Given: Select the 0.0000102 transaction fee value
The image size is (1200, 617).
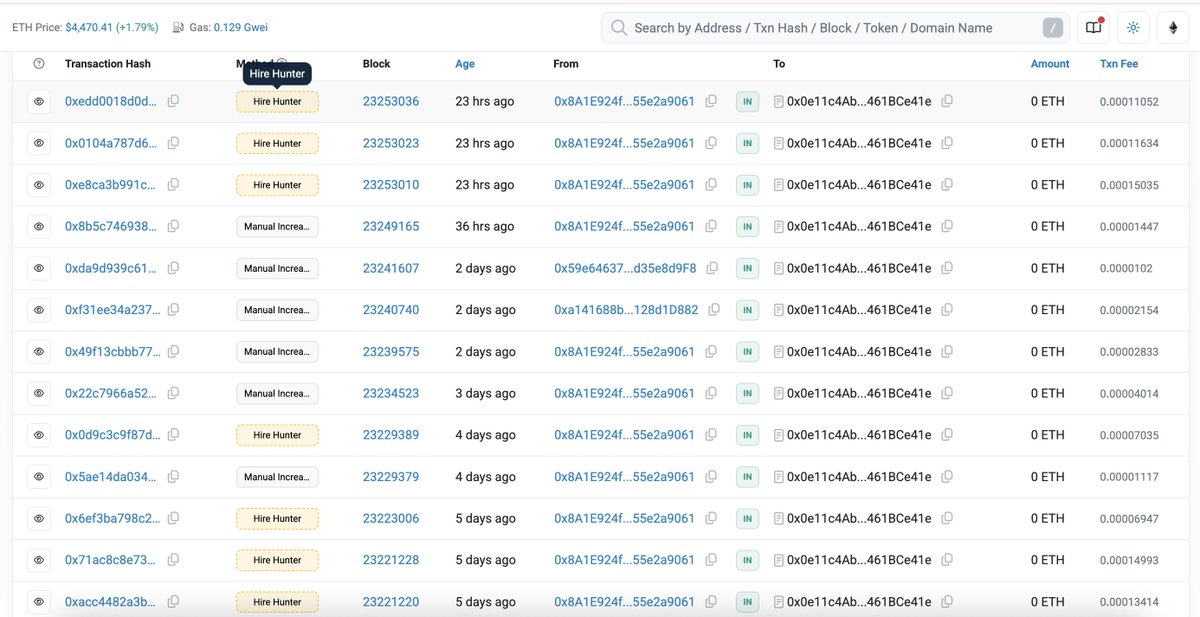Looking at the screenshot, I should (x=1126, y=269).
